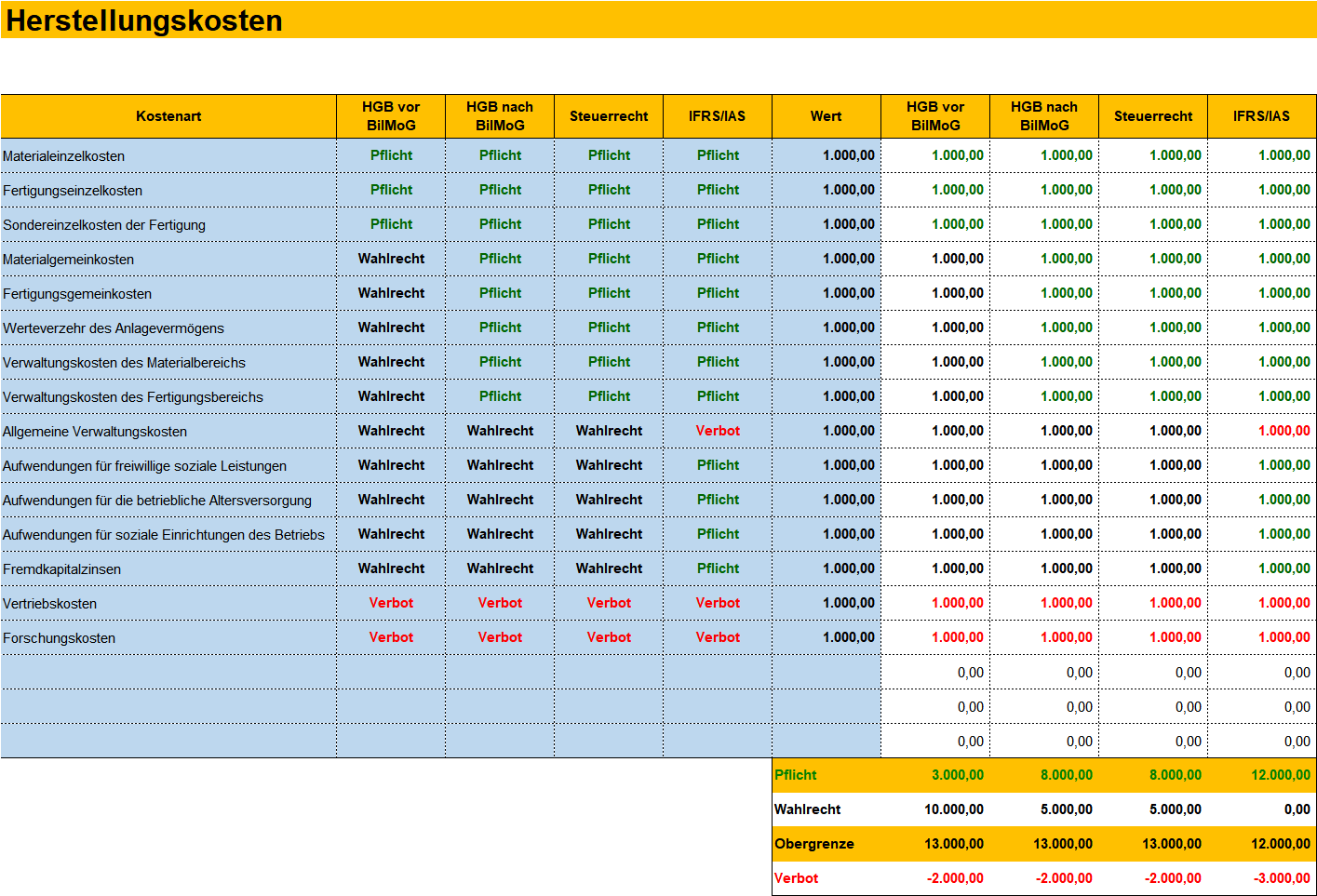The image size is (1317, 896).
Task: Click the Allgemeine Verwaltungskosten label
Action: [x=95, y=432]
